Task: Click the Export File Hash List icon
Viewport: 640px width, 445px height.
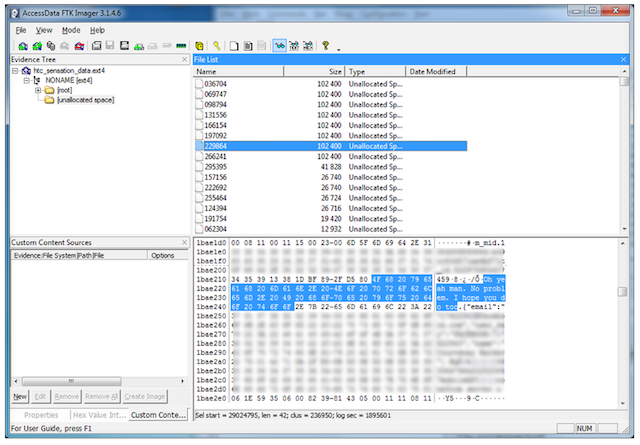Action: pos(248,46)
